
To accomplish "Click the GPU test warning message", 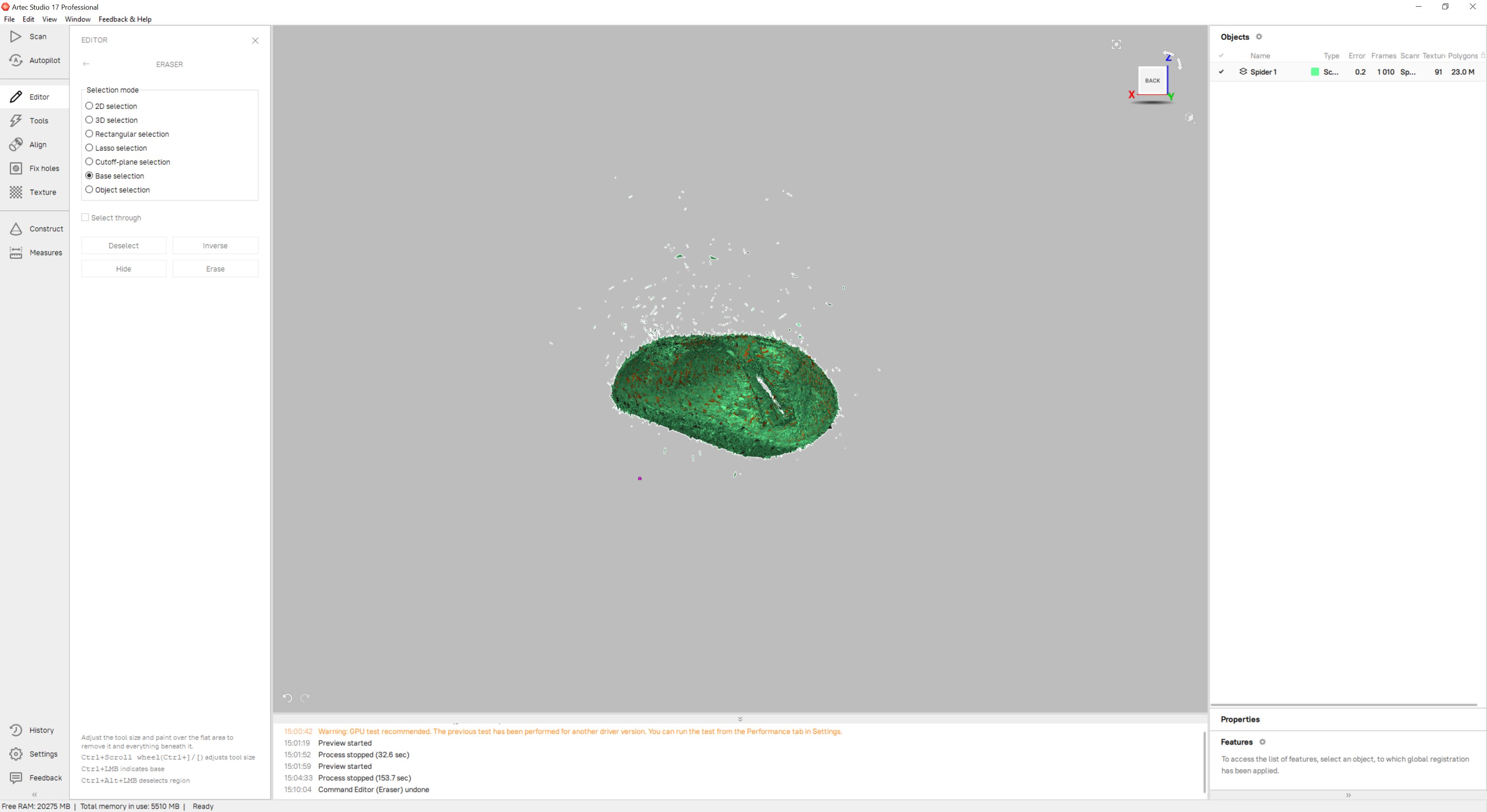I will (580, 731).
